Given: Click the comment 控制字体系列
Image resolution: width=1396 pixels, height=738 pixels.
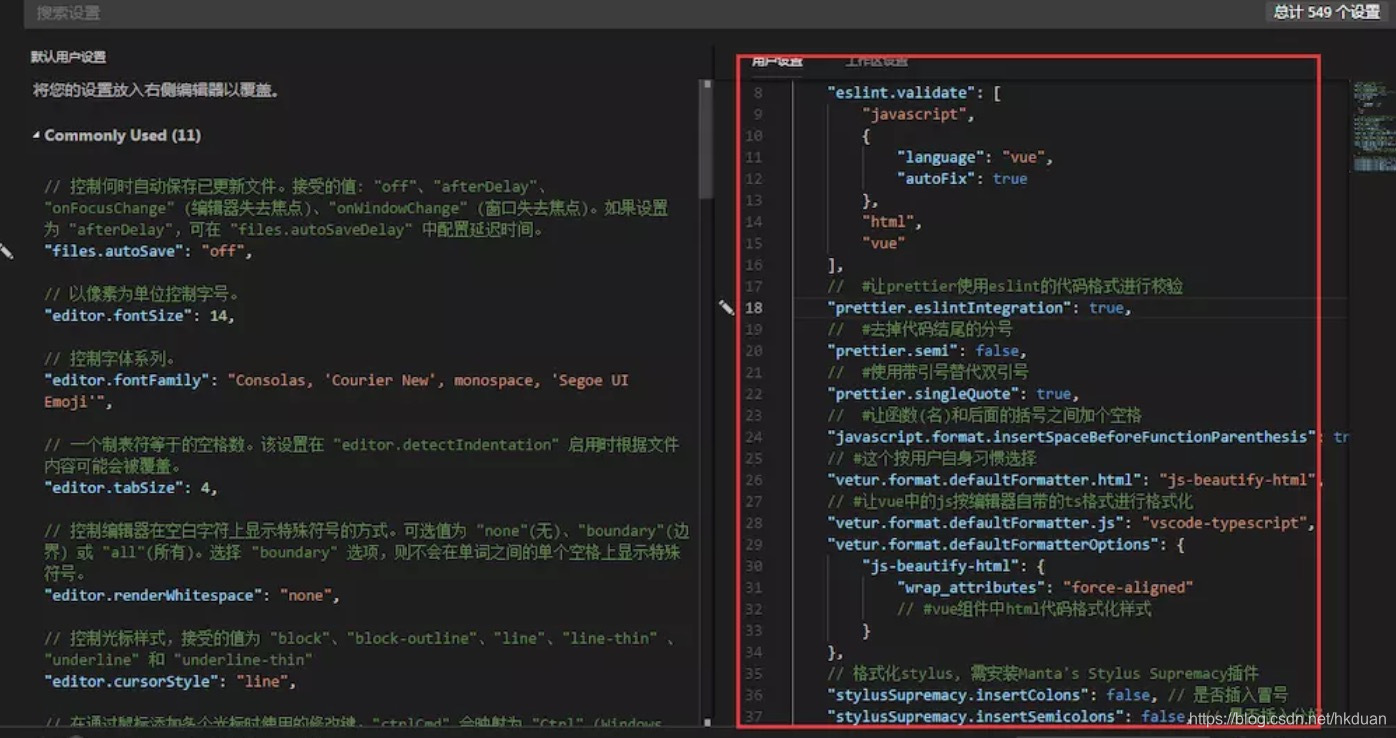Looking at the screenshot, I should tap(111, 359).
